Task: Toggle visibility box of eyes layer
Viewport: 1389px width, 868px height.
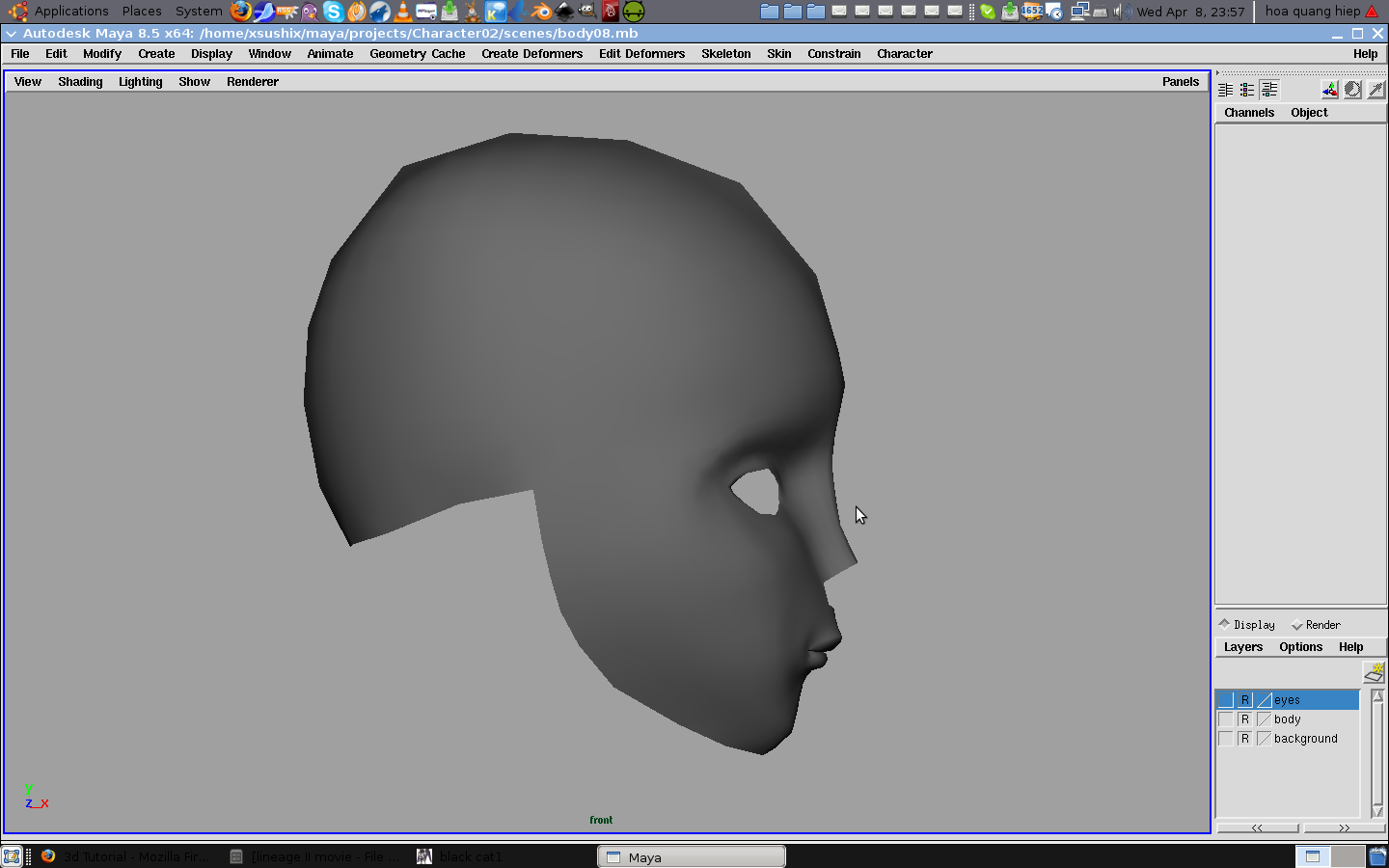Action: pos(1225,700)
